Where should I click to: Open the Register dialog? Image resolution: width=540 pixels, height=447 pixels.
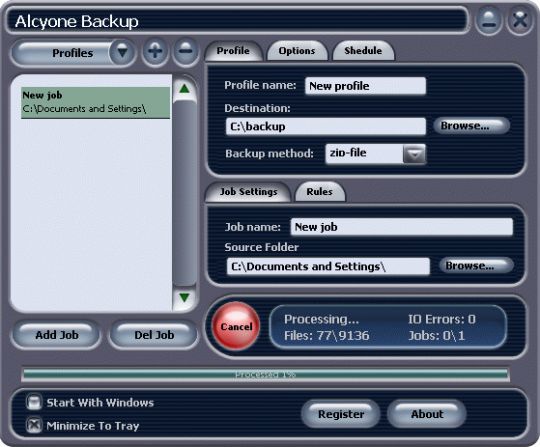pyautogui.click(x=341, y=414)
